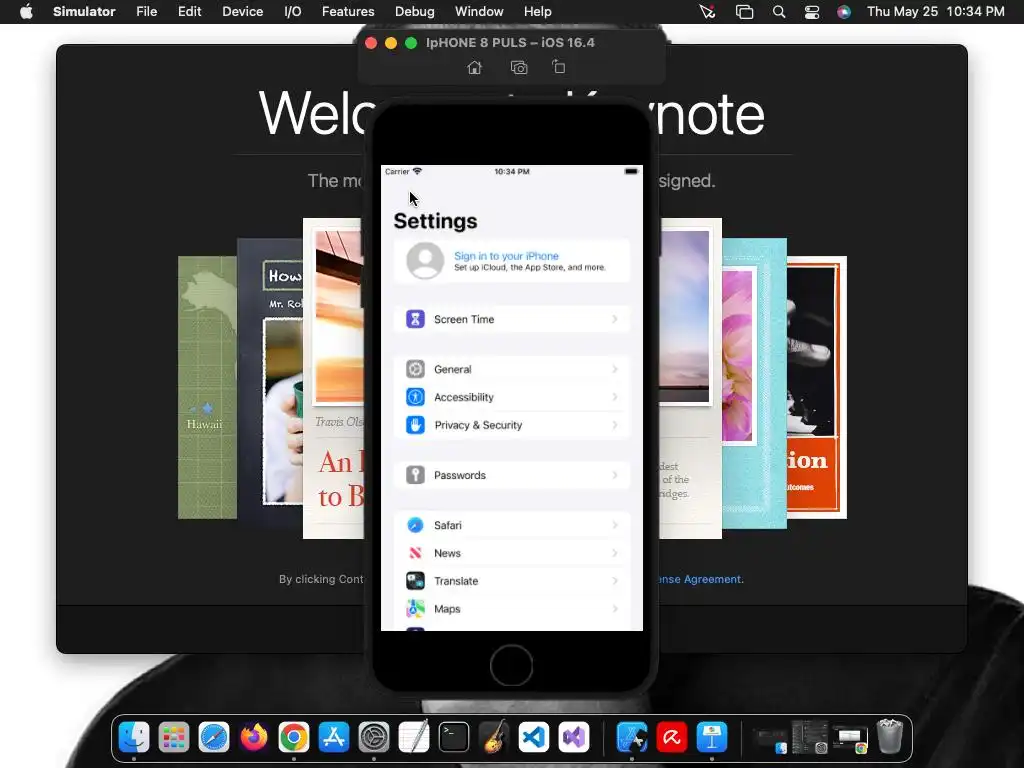Click the menu bar date and time
The height and width of the screenshot is (768, 1024).
click(x=936, y=12)
